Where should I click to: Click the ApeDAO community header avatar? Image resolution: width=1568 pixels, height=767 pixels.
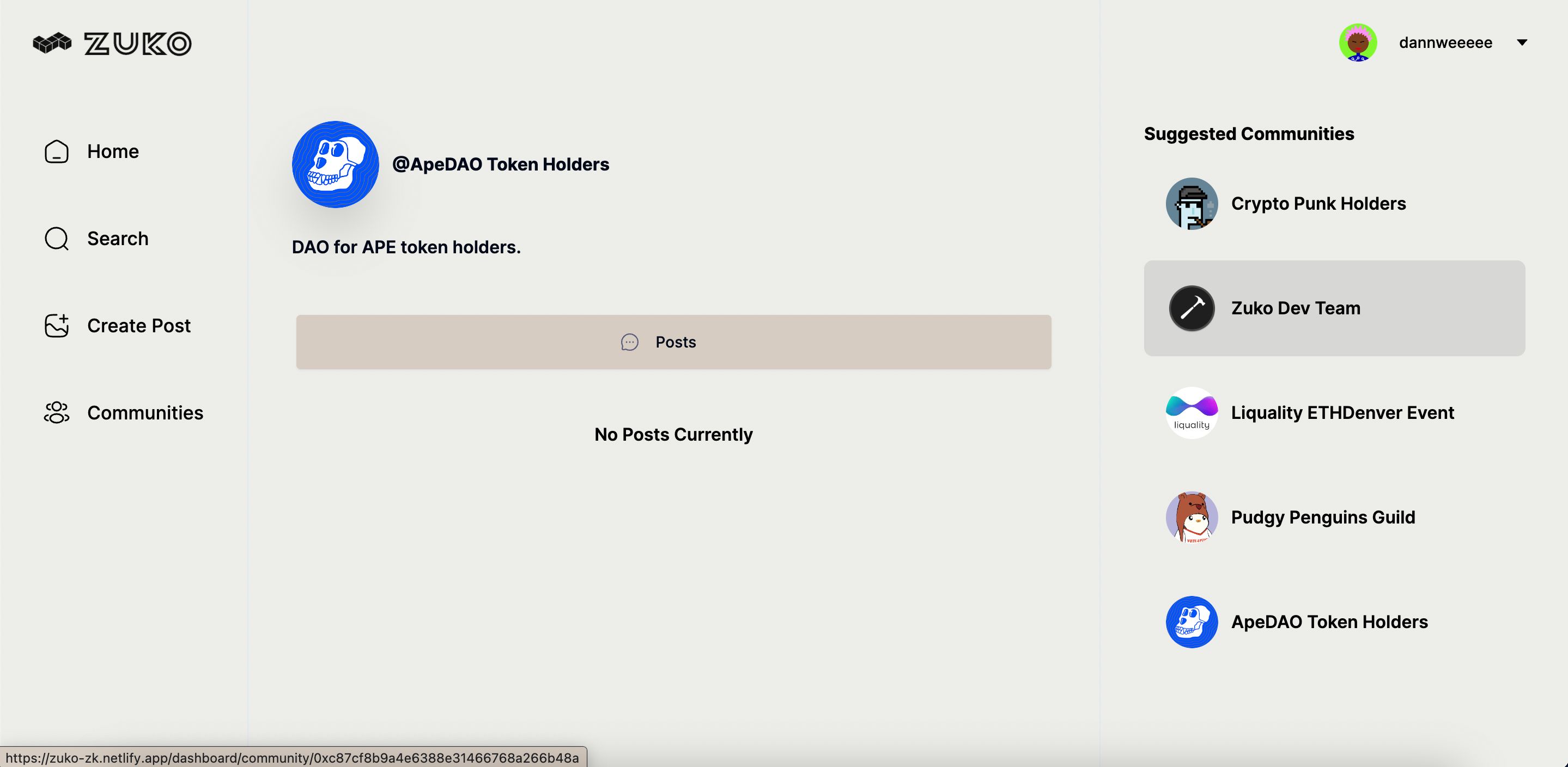coord(336,165)
